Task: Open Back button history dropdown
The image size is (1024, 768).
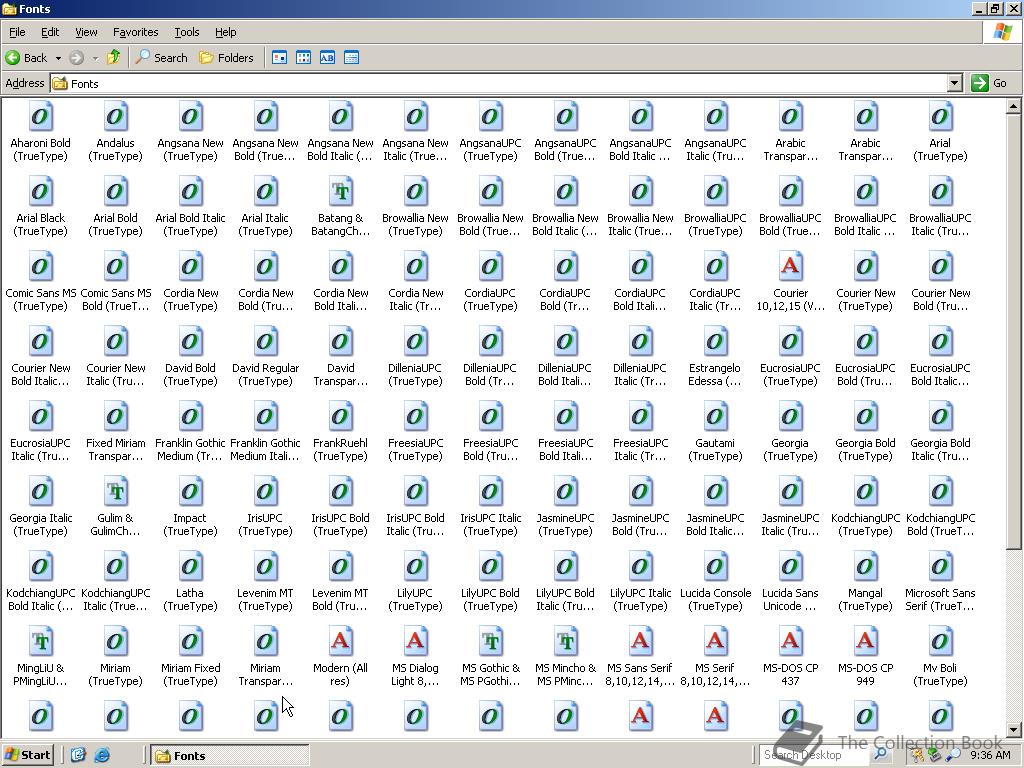Action: coord(58,58)
